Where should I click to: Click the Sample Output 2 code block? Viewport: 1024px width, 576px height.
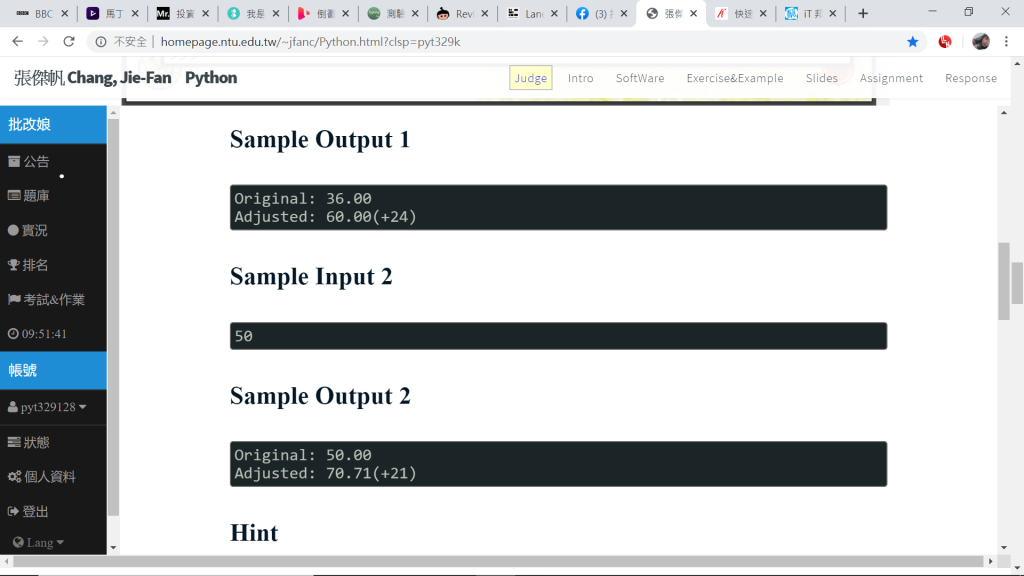pyautogui.click(x=558, y=464)
